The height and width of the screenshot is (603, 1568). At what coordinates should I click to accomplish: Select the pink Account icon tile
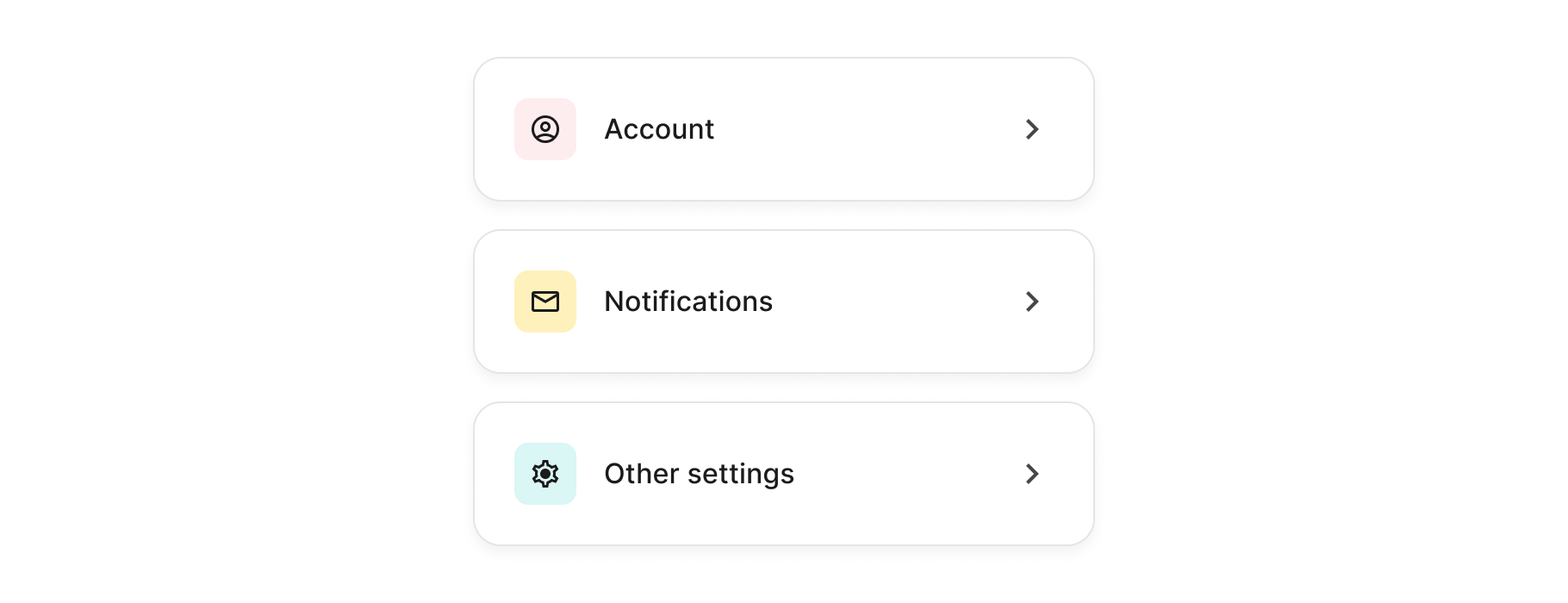coord(545,129)
